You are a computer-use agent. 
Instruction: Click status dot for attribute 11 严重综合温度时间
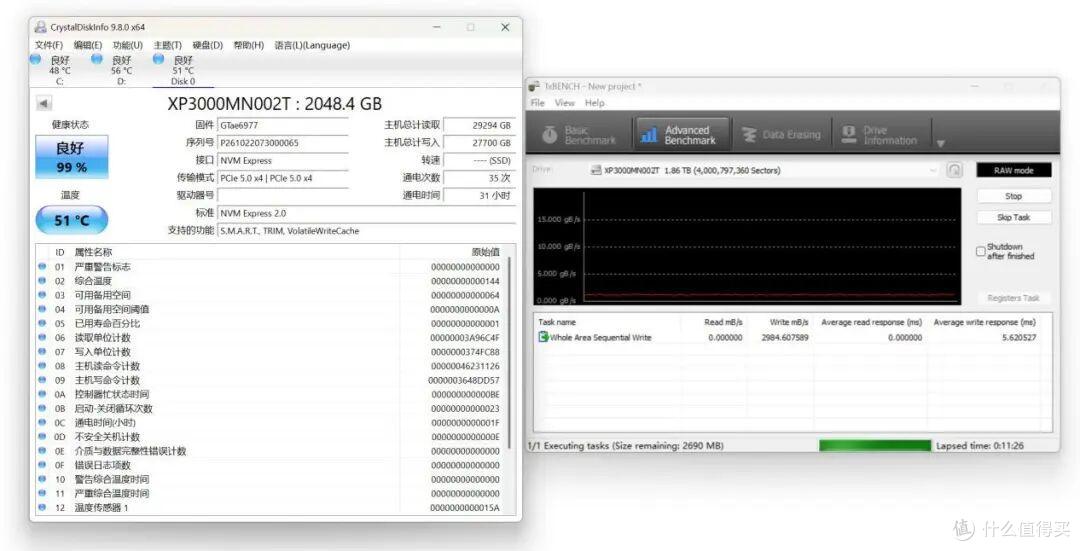click(x=42, y=493)
